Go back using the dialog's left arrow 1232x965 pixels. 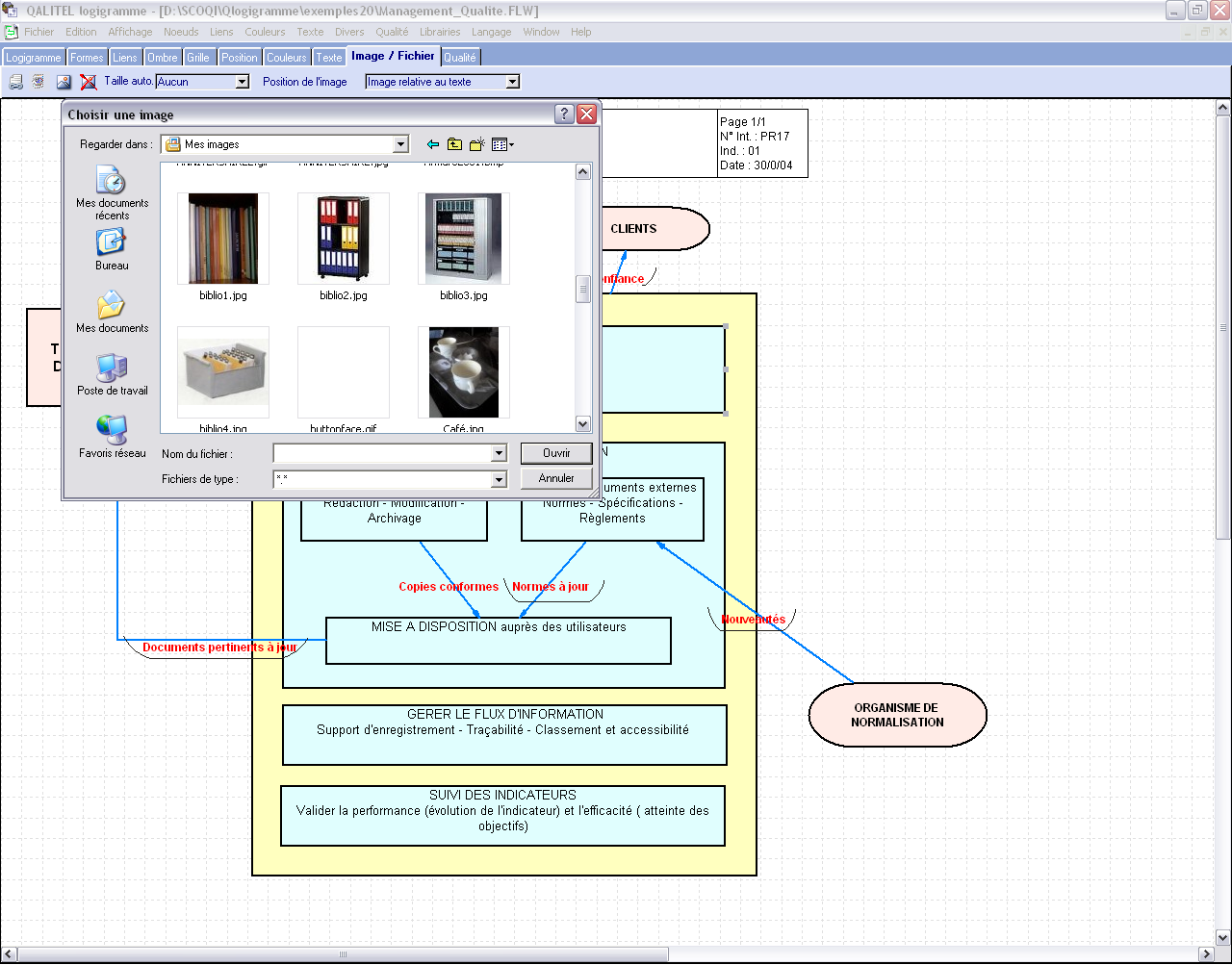click(x=433, y=145)
